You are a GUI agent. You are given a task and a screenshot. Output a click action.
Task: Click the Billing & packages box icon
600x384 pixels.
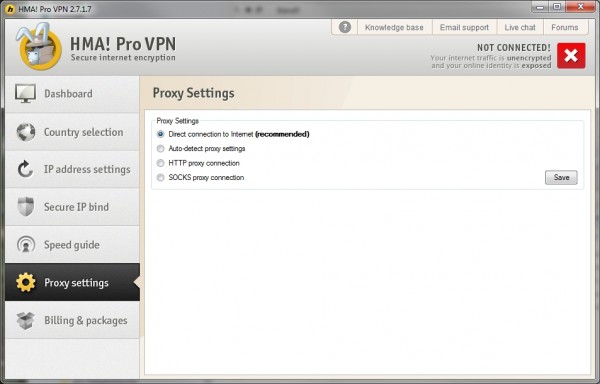(26, 320)
